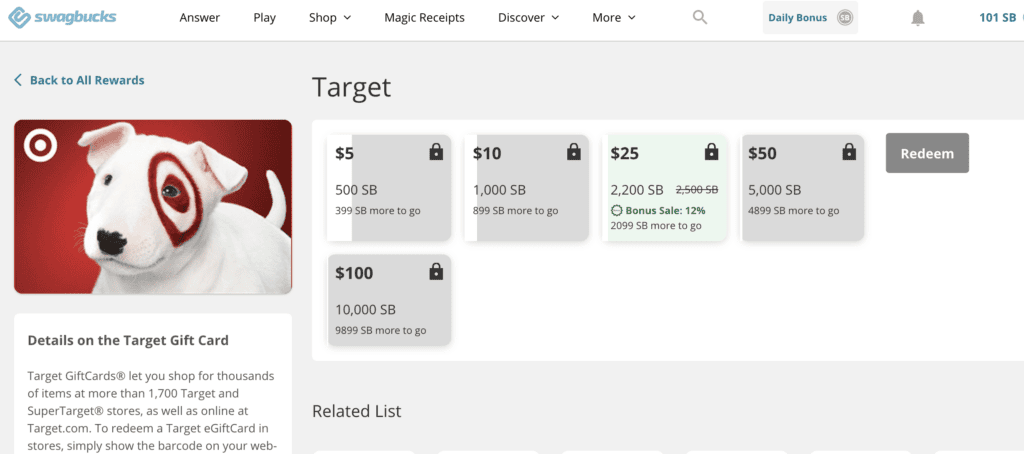Viewport: 1024px width, 454px height.
Task: Expand the More dropdown menu
Action: (613, 18)
